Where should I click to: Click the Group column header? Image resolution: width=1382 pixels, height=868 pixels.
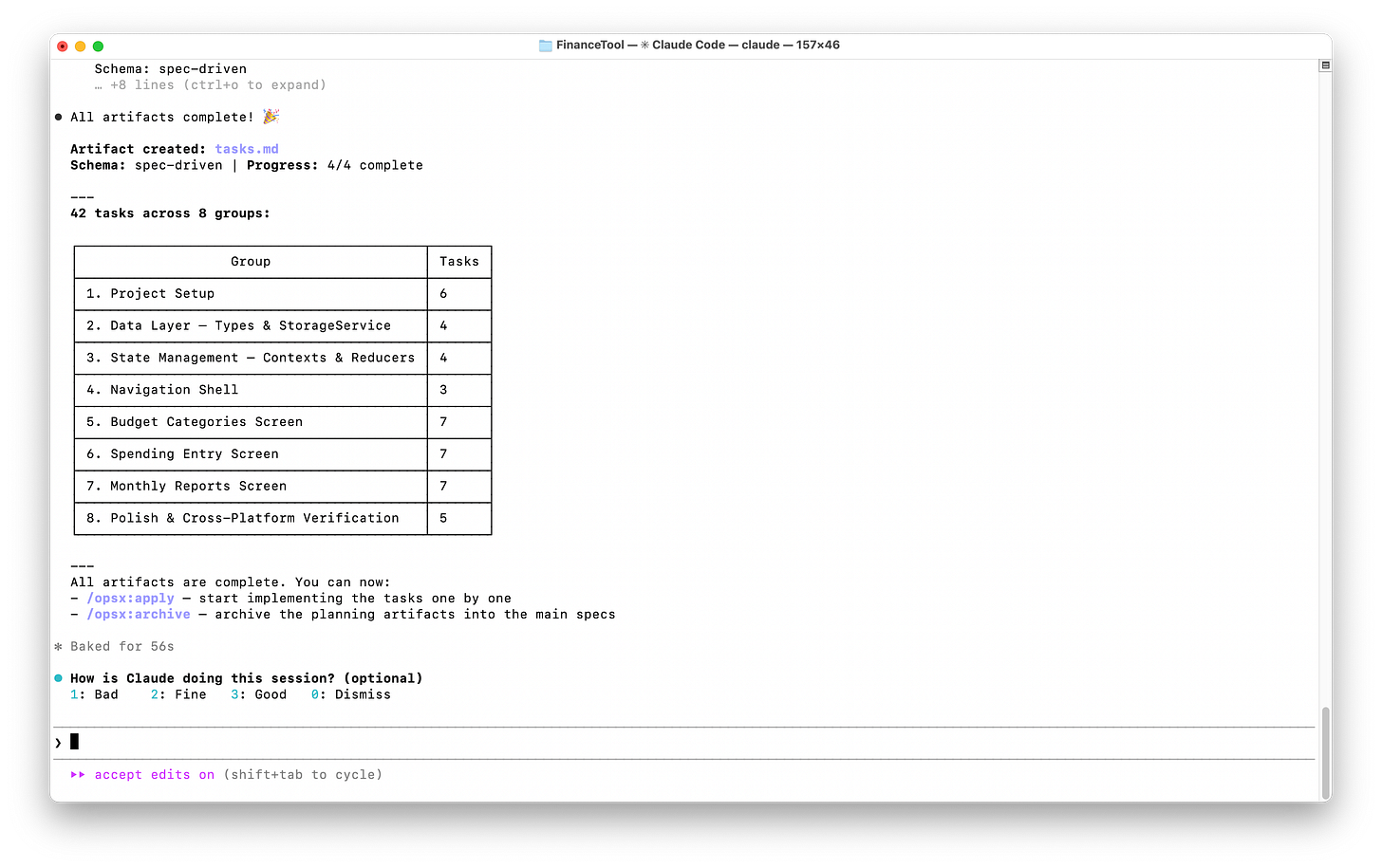(x=251, y=262)
